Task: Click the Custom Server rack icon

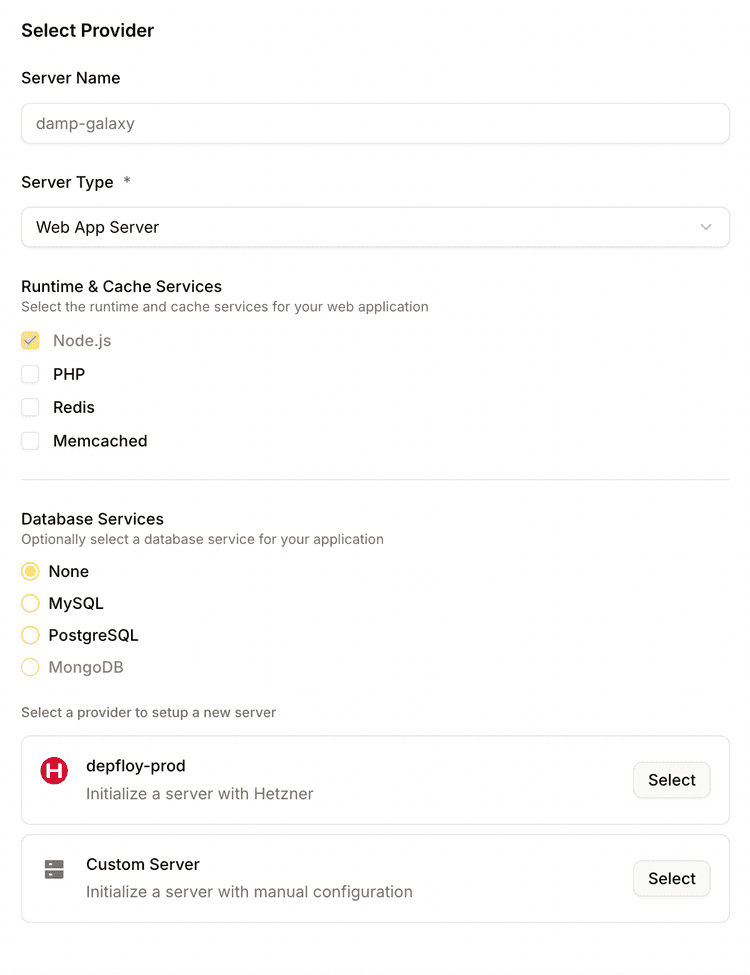Action: pyautogui.click(x=54, y=869)
